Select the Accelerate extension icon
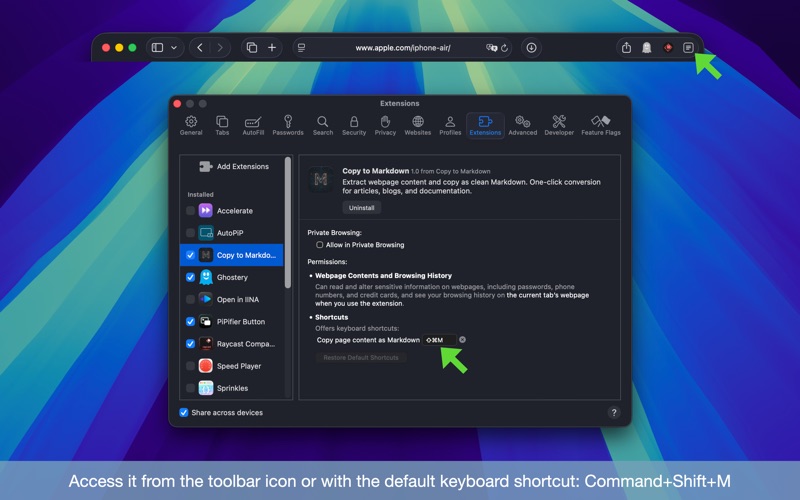The image size is (800, 500). (206, 210)
